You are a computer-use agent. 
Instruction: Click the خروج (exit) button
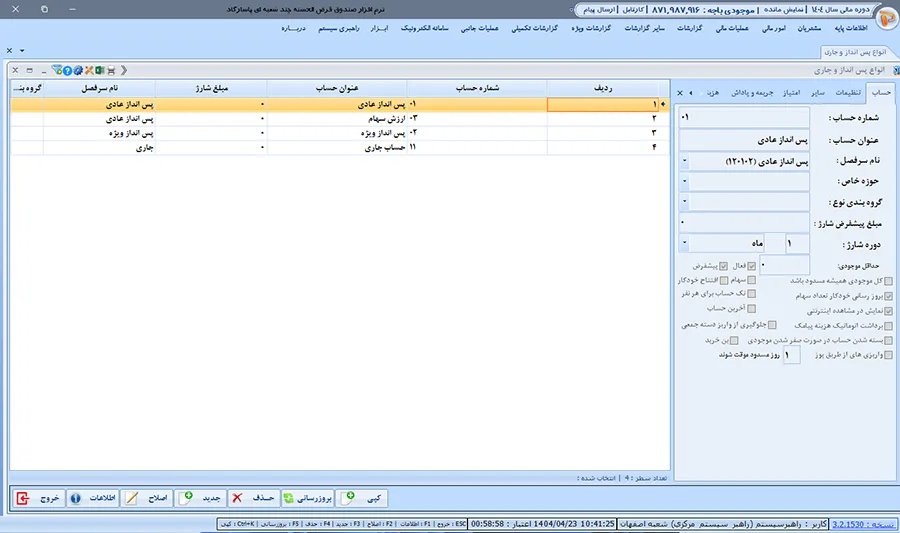click(39, 498)
